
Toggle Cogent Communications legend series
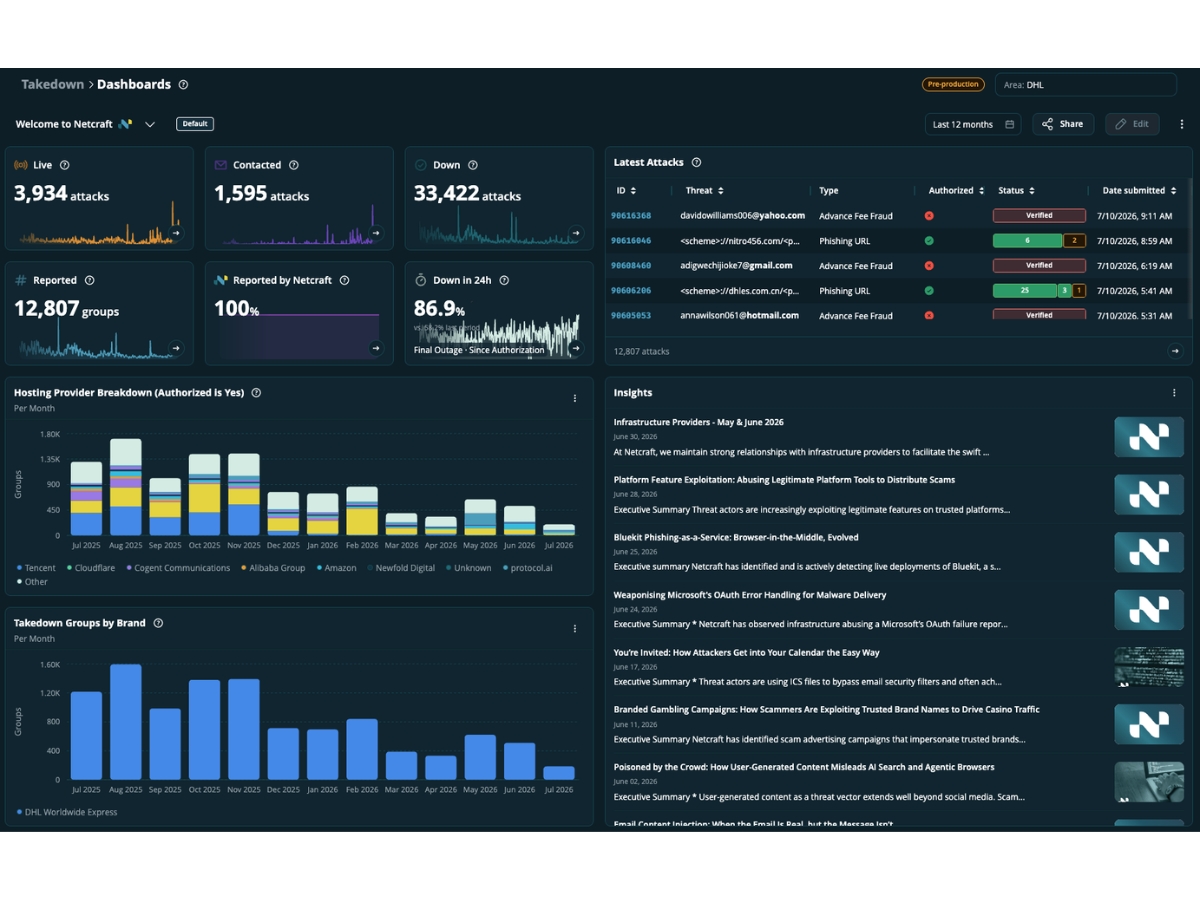click(177, 568)
